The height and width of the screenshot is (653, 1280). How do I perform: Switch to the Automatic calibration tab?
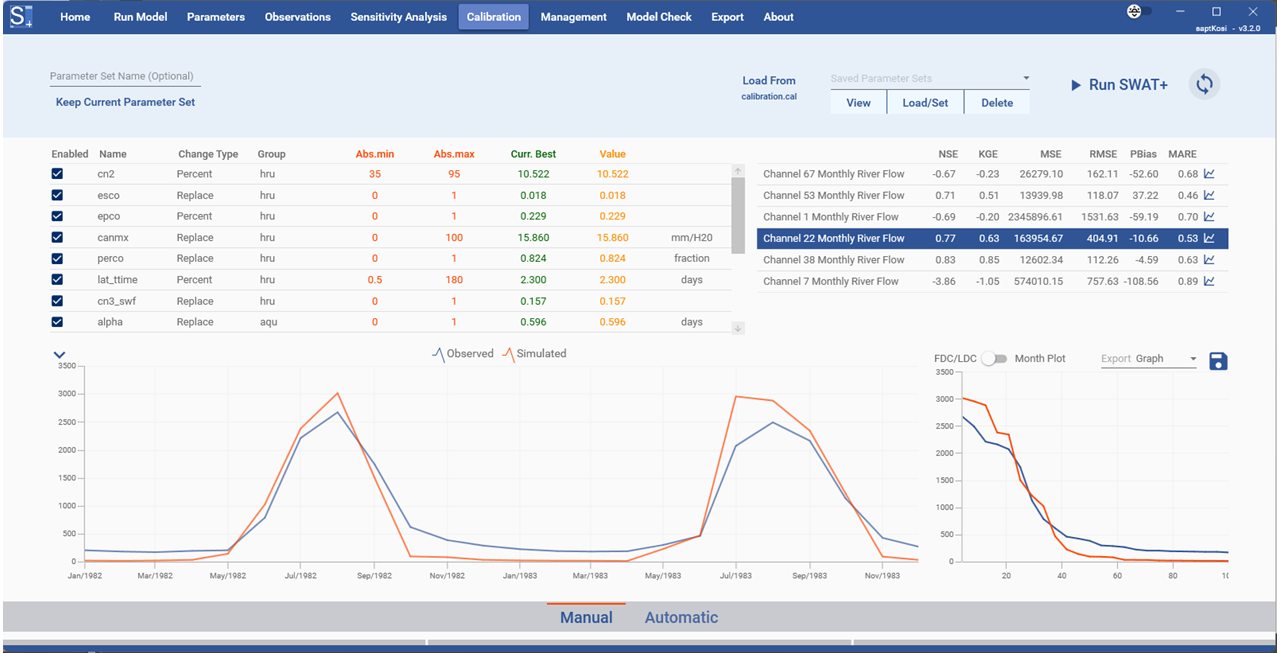pyautogui.click(x=681, y=618)
